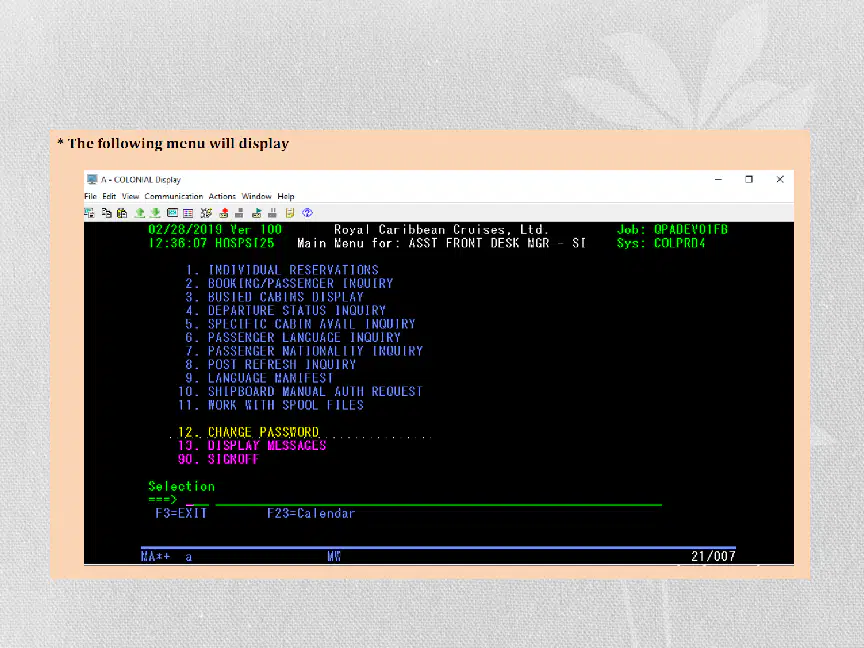Image resolution: width=864 pixels, height=648 pixels.
Task: Click the F23=Calendar function key label
Action: click(311, 514)
